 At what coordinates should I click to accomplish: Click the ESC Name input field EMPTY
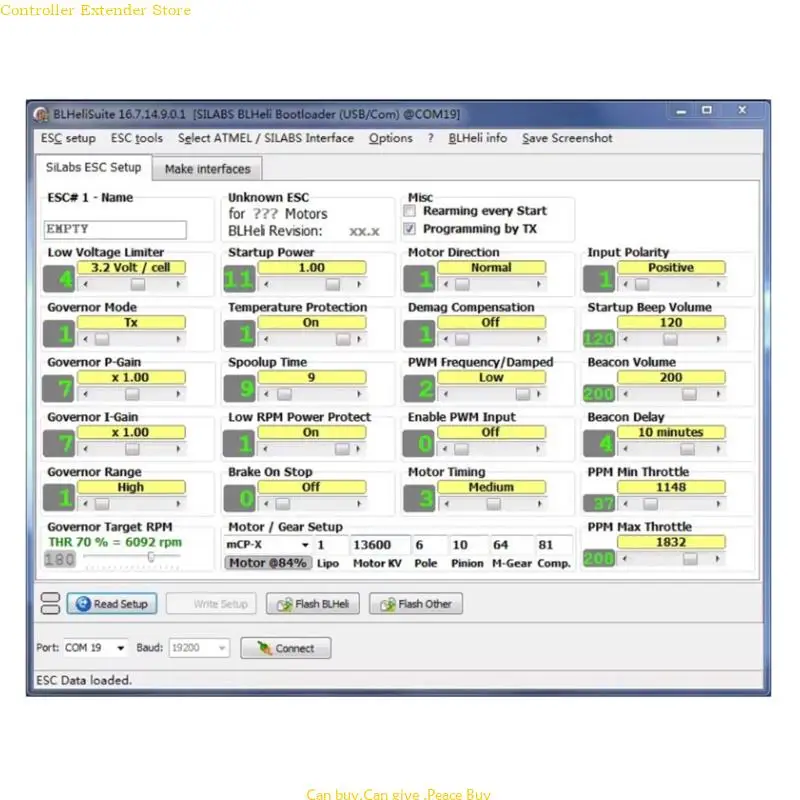pyautogui.click(x=115, y=230)
